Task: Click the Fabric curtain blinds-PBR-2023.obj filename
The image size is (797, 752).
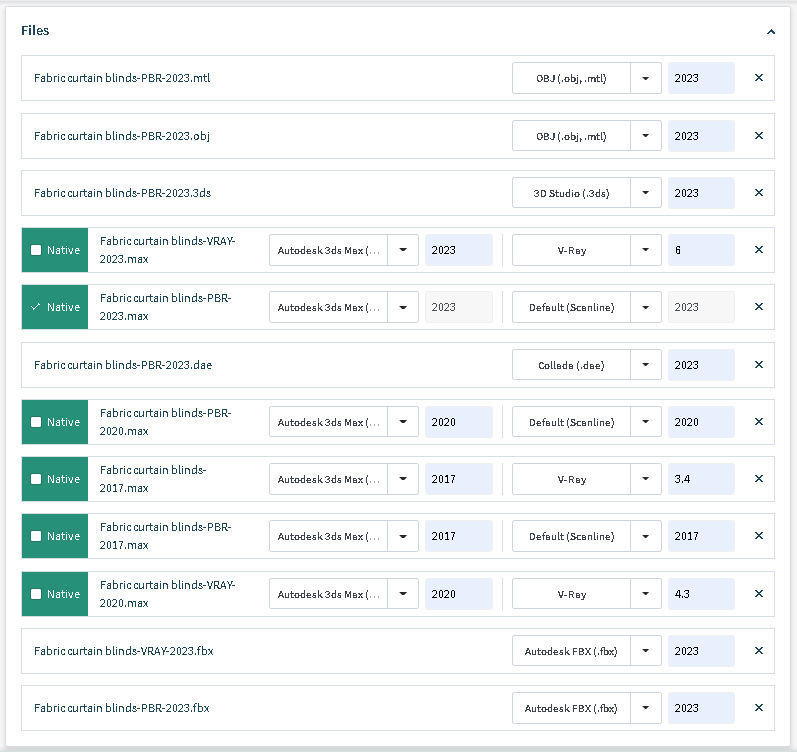Action: click(121, 136)
